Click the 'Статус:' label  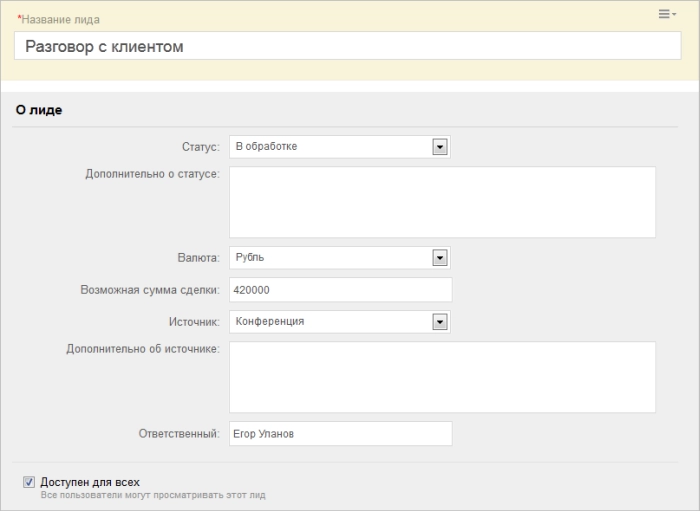coord(200,147)
